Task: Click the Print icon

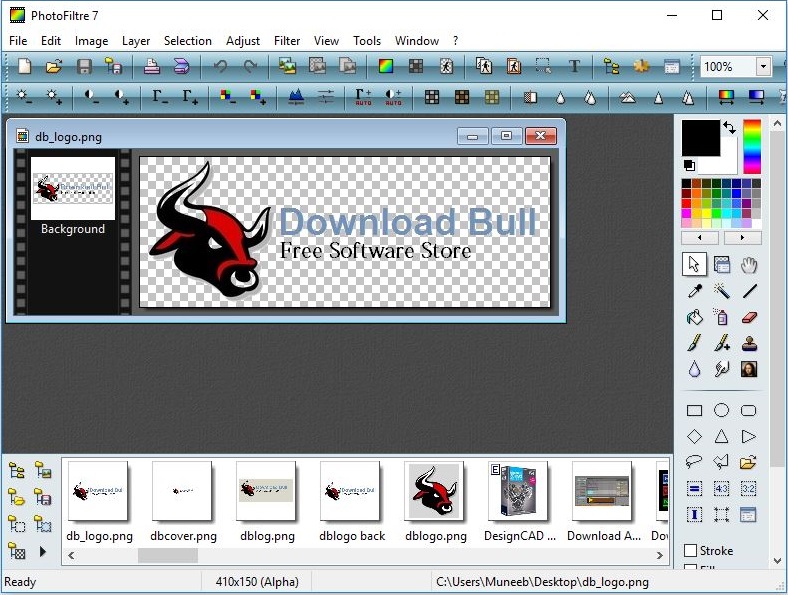Action: point(151,66)
